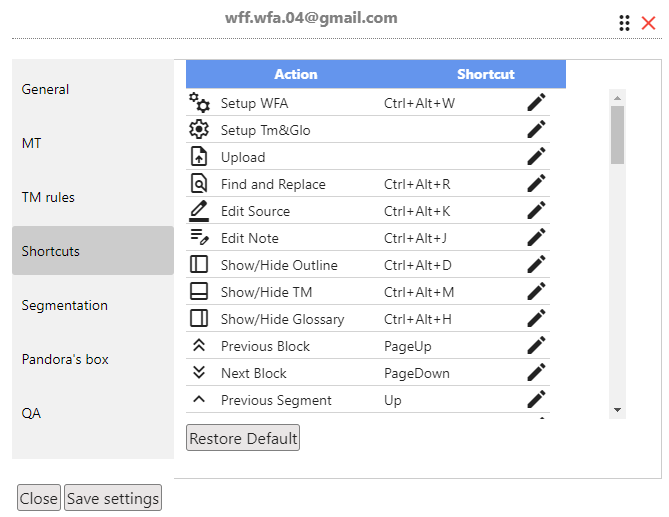Click pencil icon in Upload row
The image size is (669, 517).
pyautogui.click(x=536, y=157)
